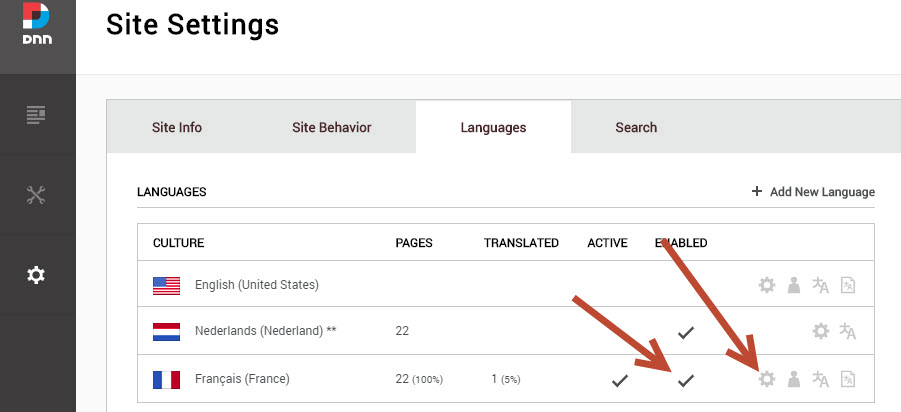Click the PAGES column header
The width and height of the screenshot is (901, 412).
tap(414, 243)
